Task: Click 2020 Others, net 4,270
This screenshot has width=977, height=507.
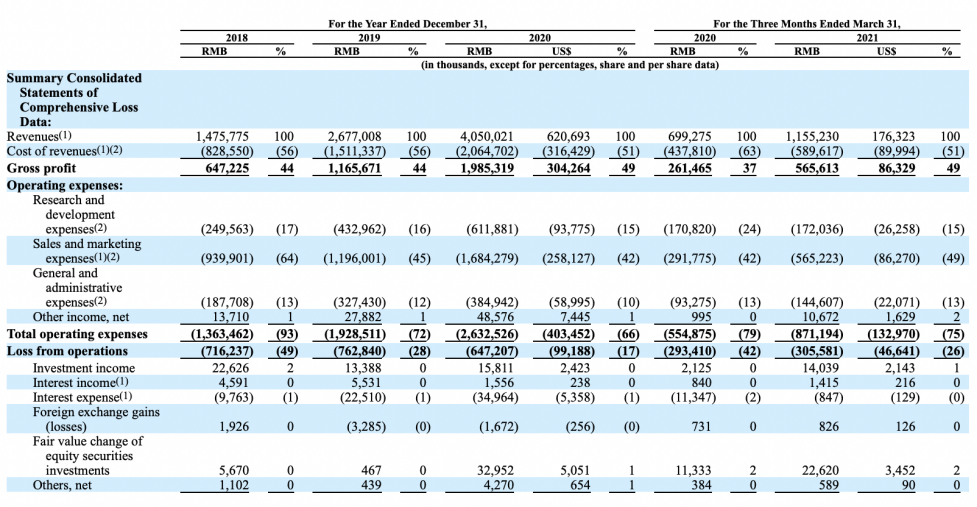Action: [x=498, y=486]
